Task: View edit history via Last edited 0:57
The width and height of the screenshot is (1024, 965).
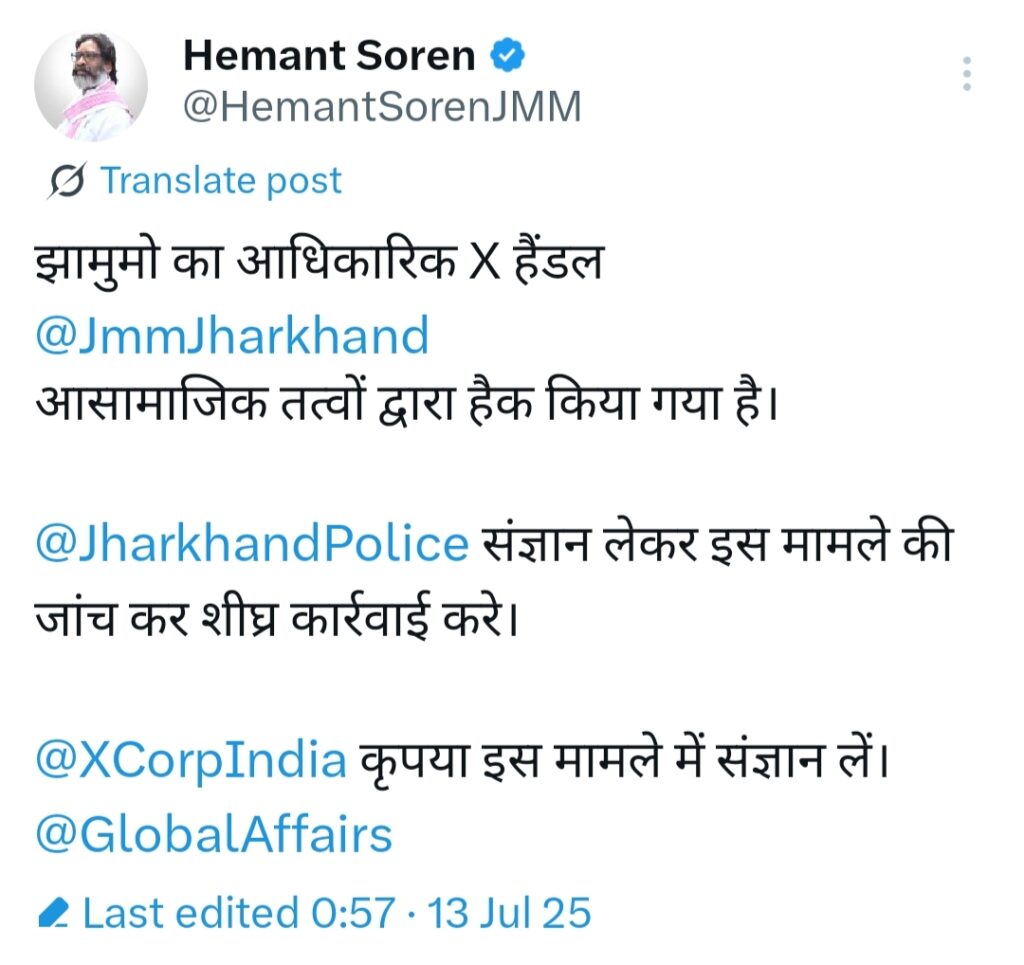Action: point(239,913)
